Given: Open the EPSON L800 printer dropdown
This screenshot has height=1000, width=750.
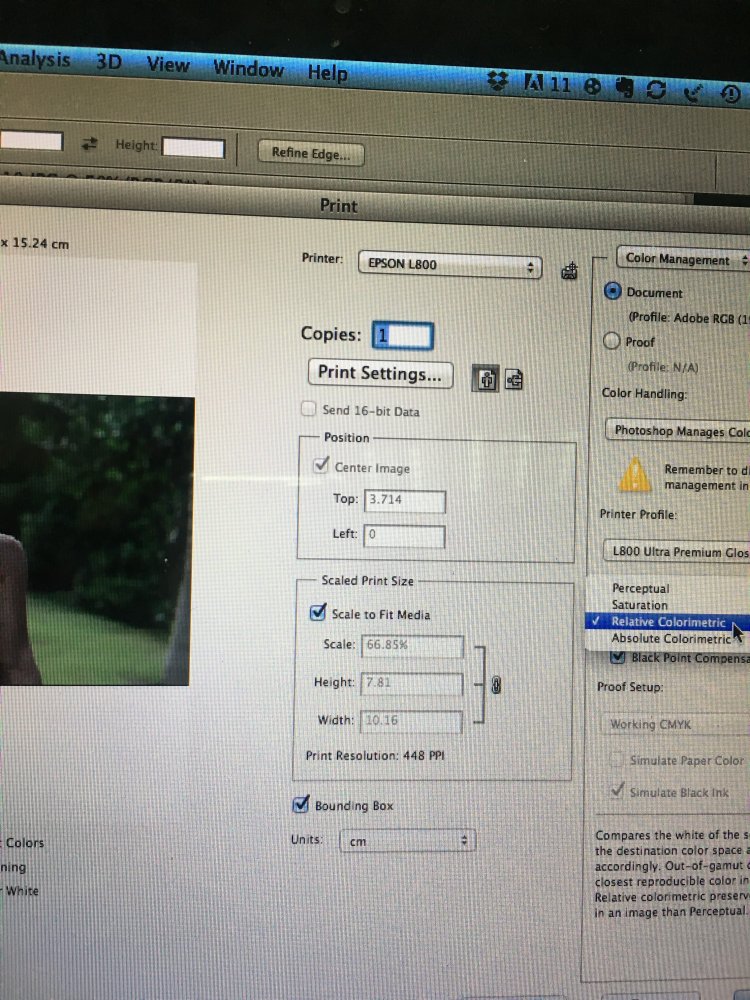Looking at the screenshot, I should [449, 266].
